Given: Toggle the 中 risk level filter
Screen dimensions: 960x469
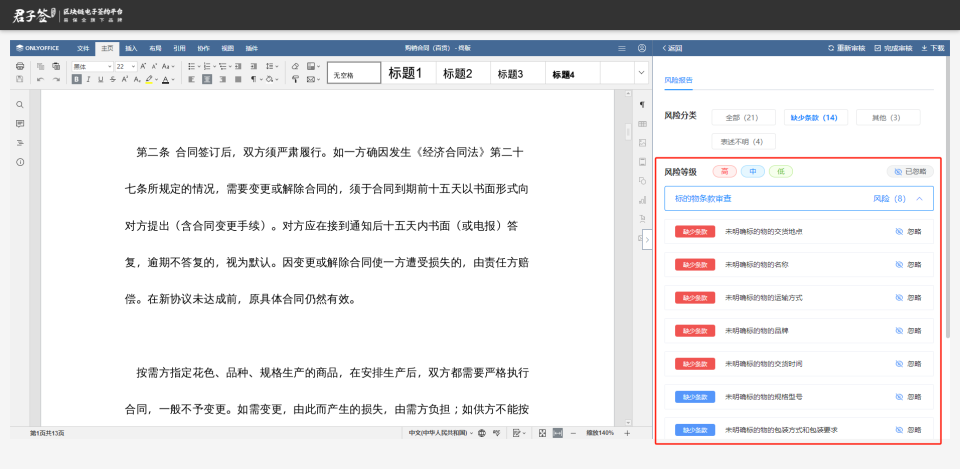Looking at the screenshot, I should tap(752, 171).
